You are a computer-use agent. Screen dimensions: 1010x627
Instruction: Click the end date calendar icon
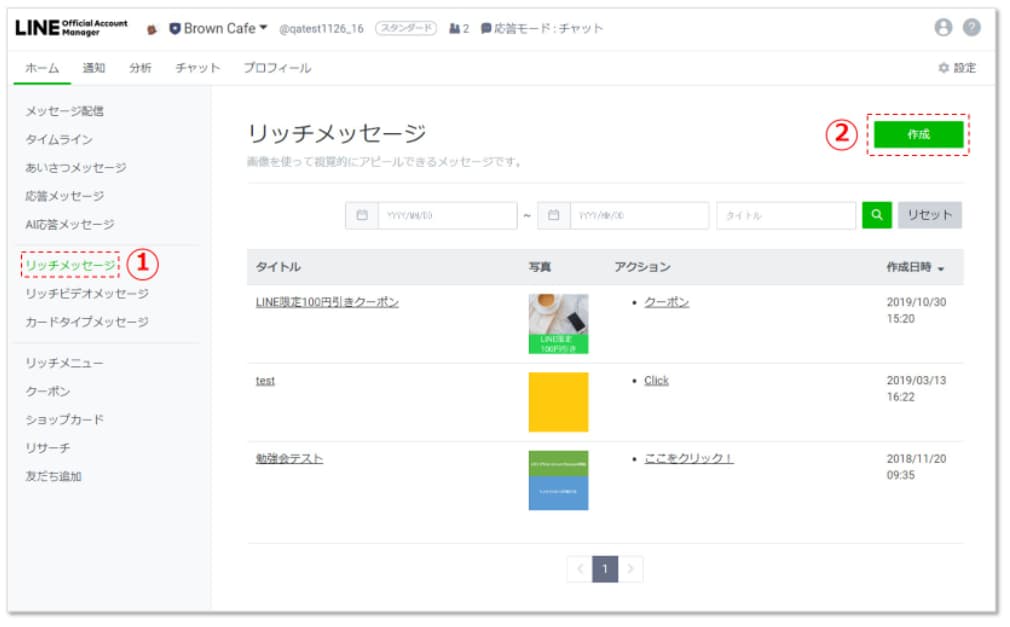pyautogui.click(x=554, y=215)
